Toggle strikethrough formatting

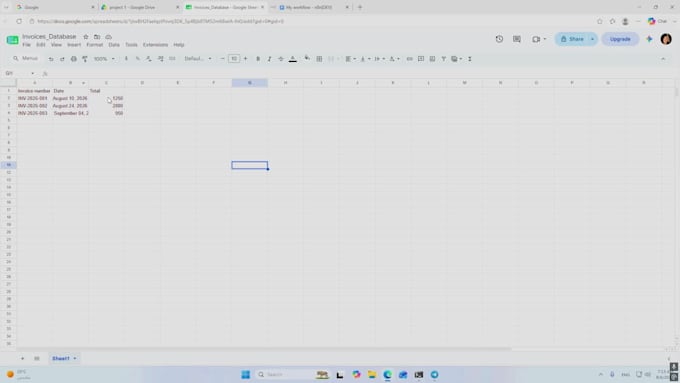tap(281, 59)
